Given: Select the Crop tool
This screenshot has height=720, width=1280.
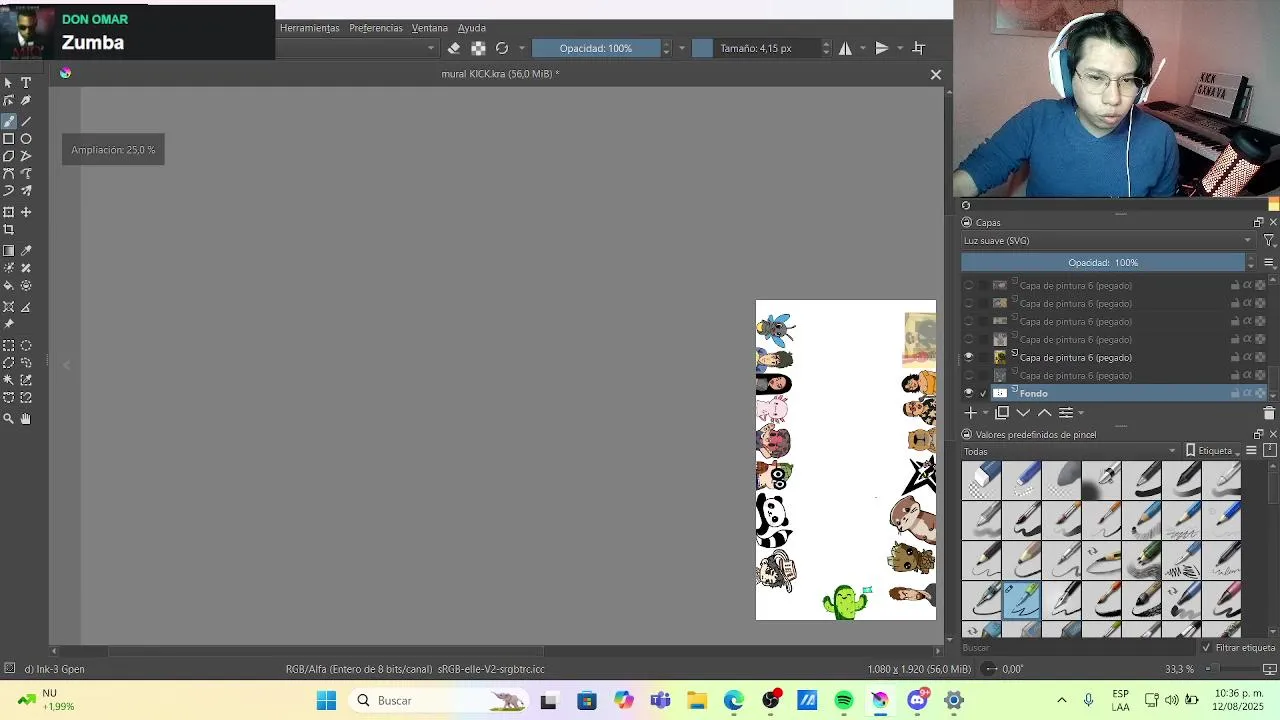Looking at the screenshot, I should click(x=9, y=230).
